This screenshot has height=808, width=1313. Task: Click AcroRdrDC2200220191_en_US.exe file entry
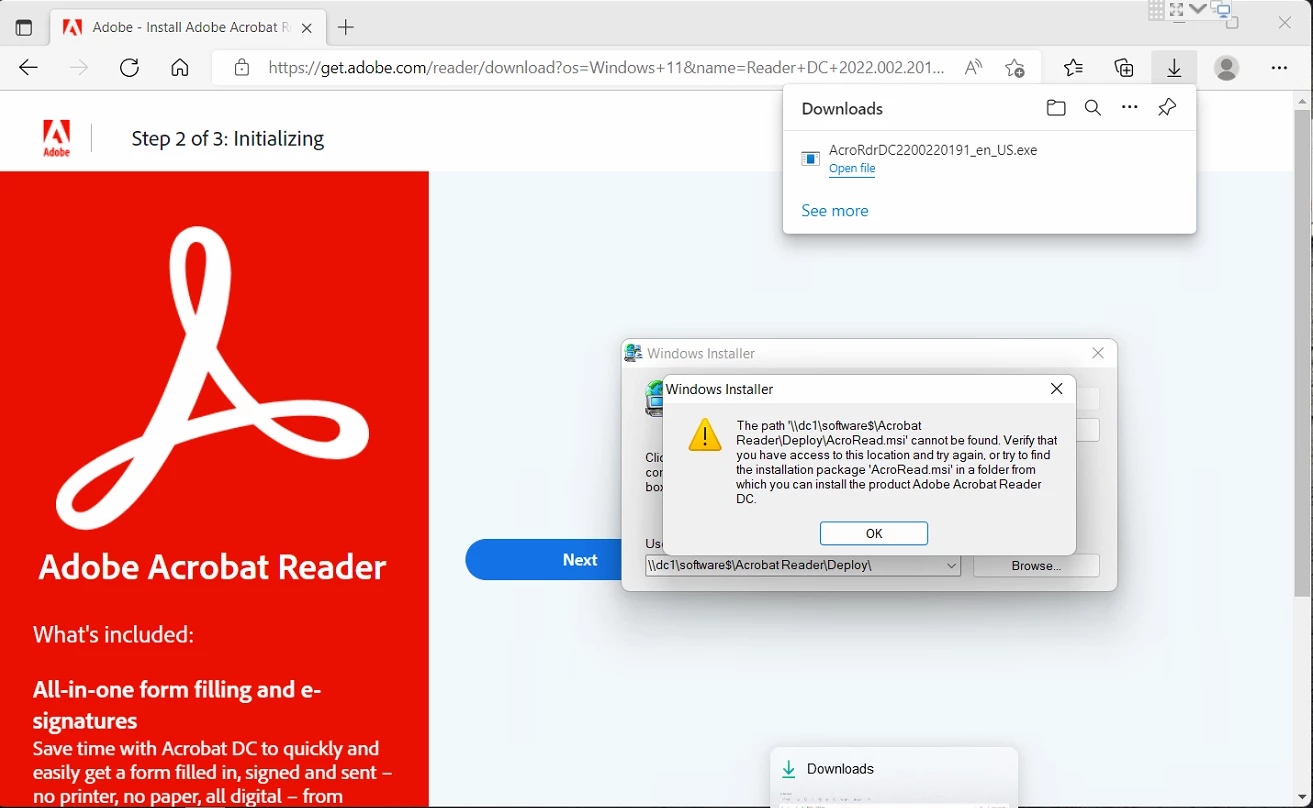pyautogui.click(x=933, y=150)
